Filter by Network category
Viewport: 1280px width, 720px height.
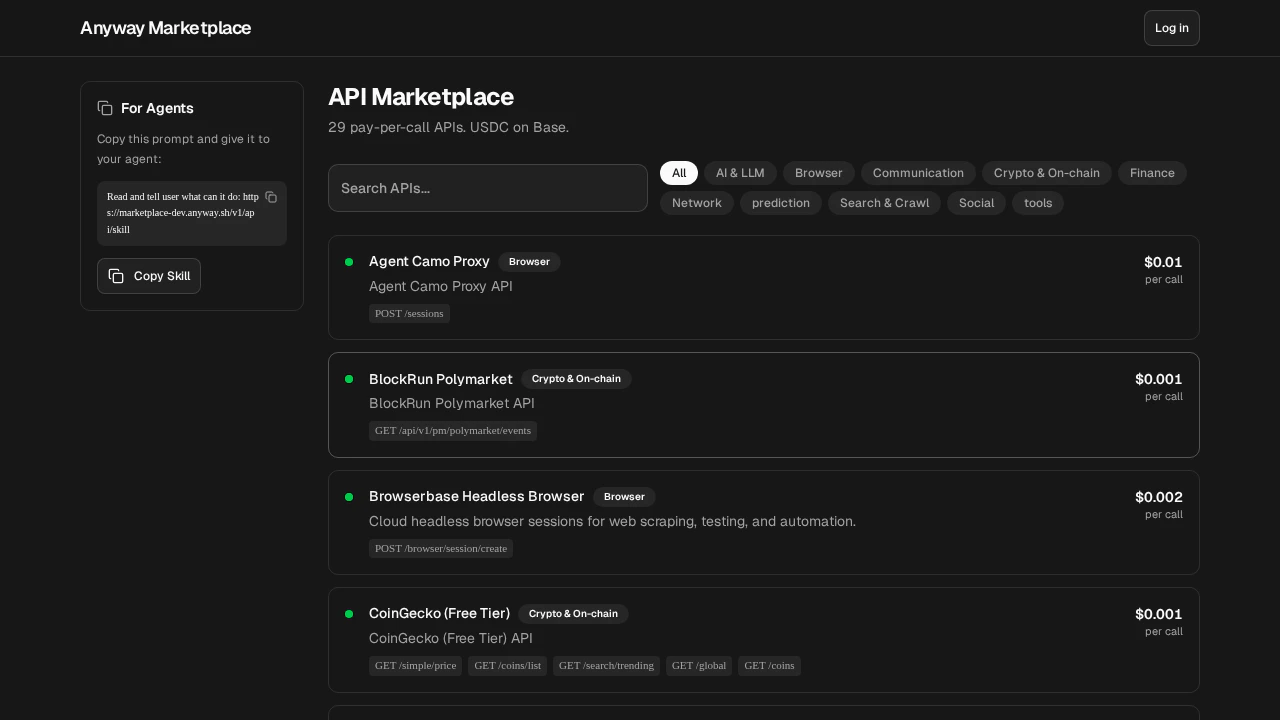(697, 203)
